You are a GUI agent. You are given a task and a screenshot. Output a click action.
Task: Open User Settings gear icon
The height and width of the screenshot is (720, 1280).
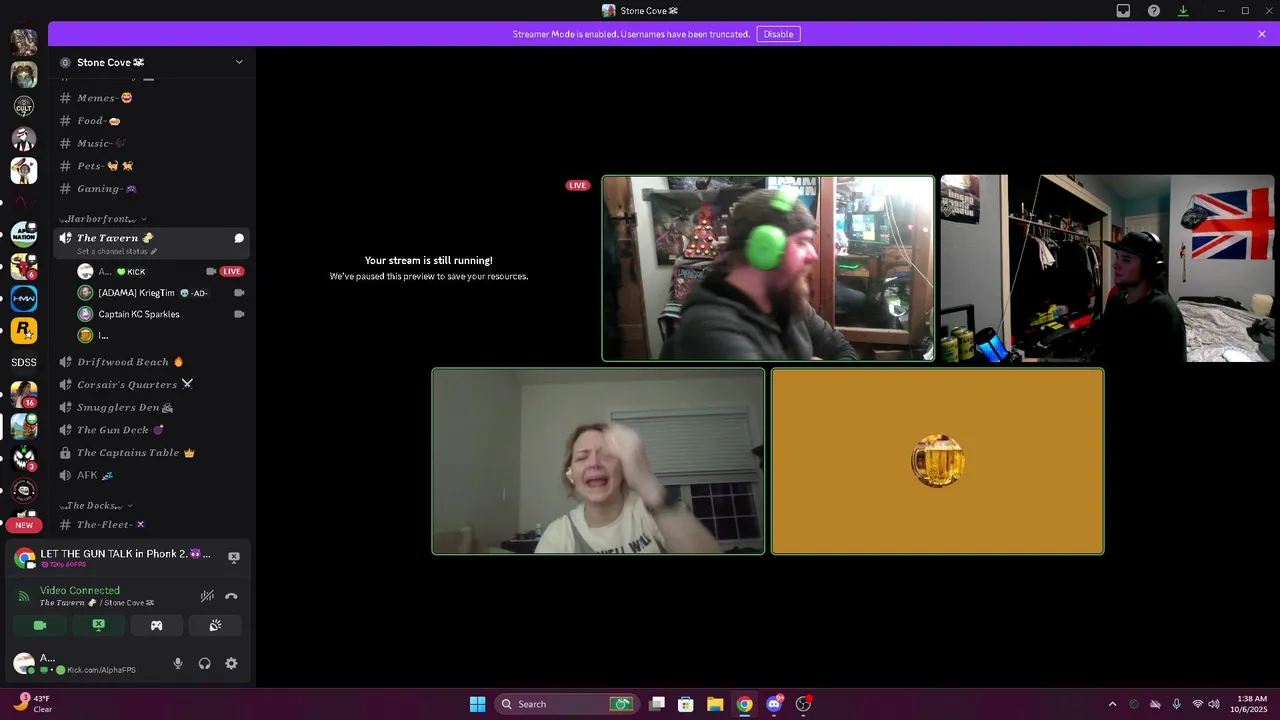231,663
